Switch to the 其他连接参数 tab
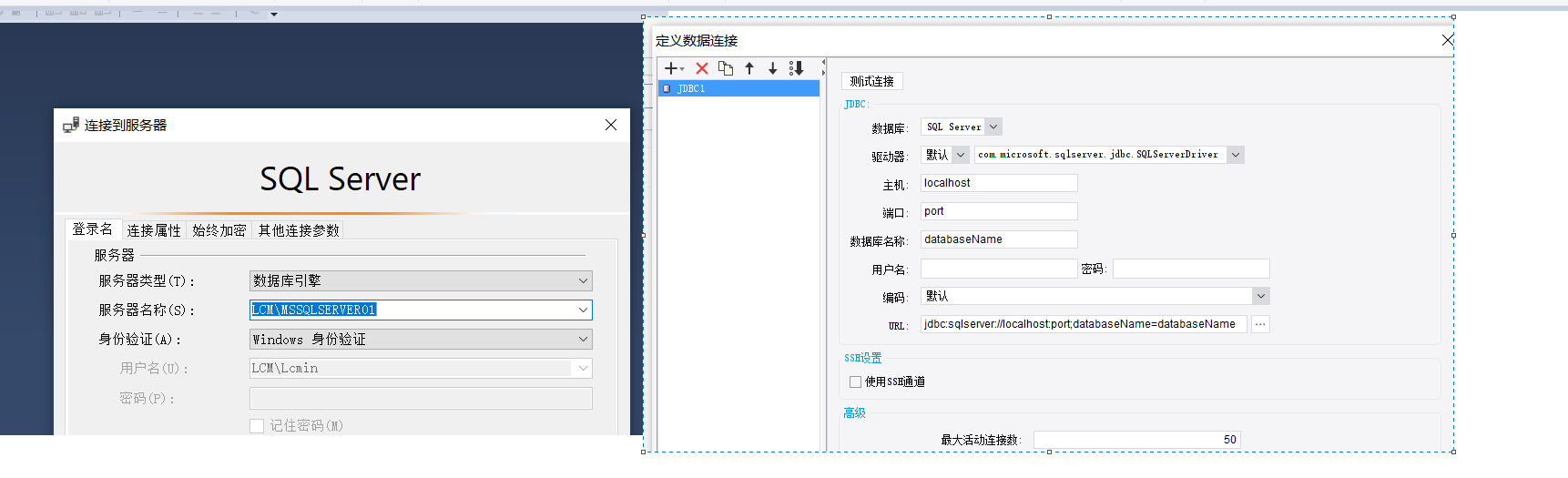Viewport: 1568px width, 478px height. (299, 230)
